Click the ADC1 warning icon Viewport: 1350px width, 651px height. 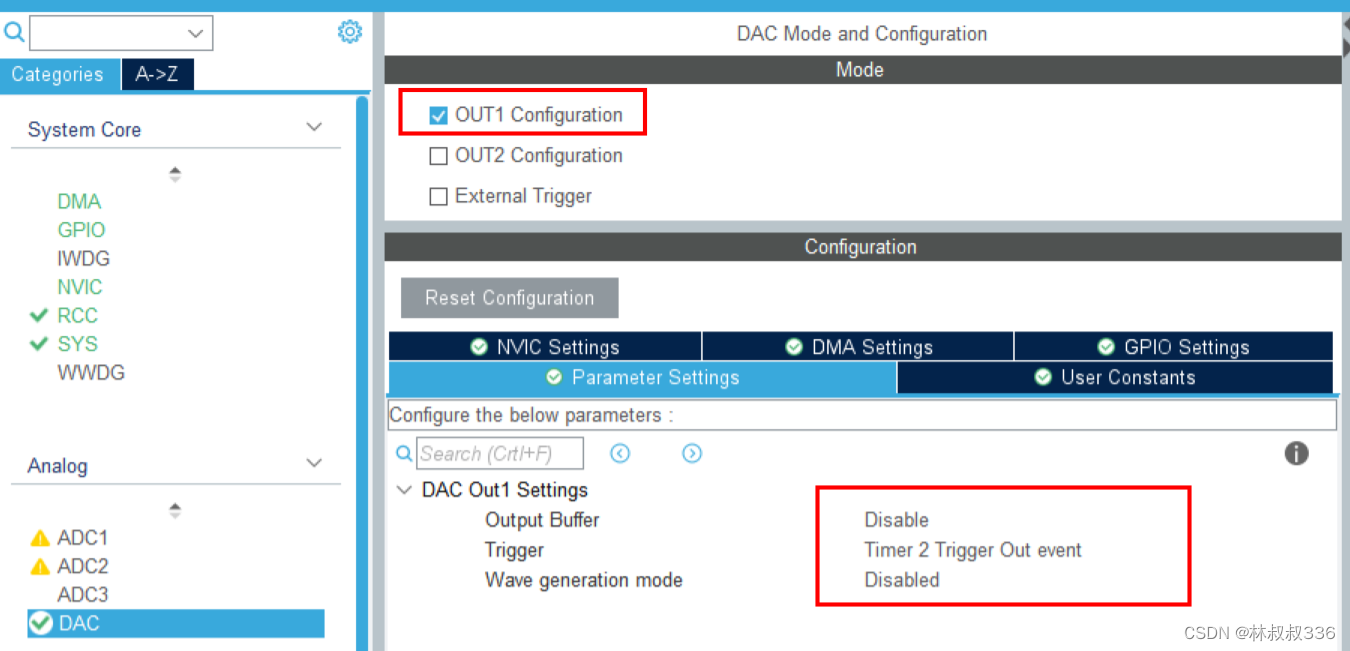40,538
